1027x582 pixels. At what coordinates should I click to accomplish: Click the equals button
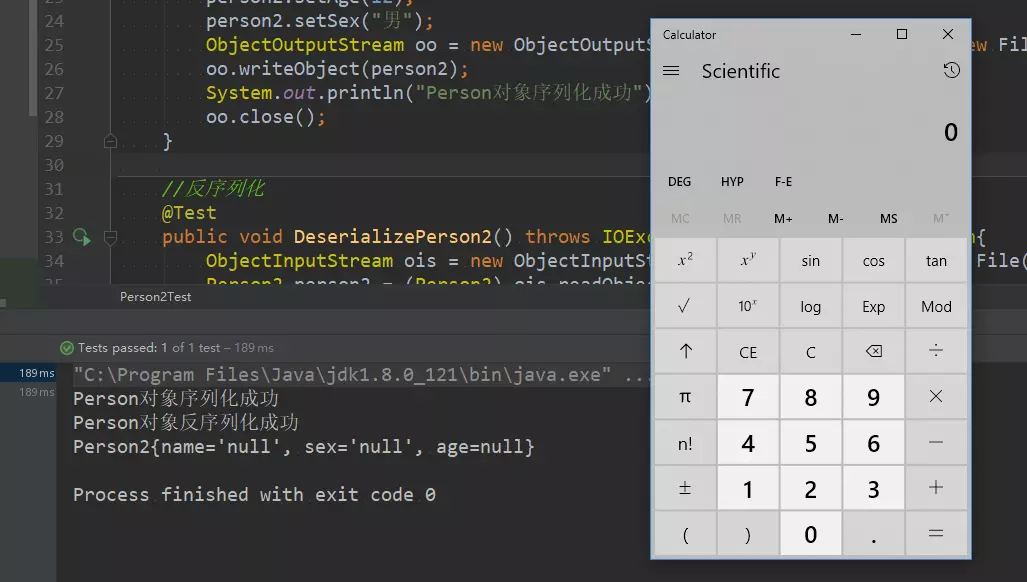point(936,534)
